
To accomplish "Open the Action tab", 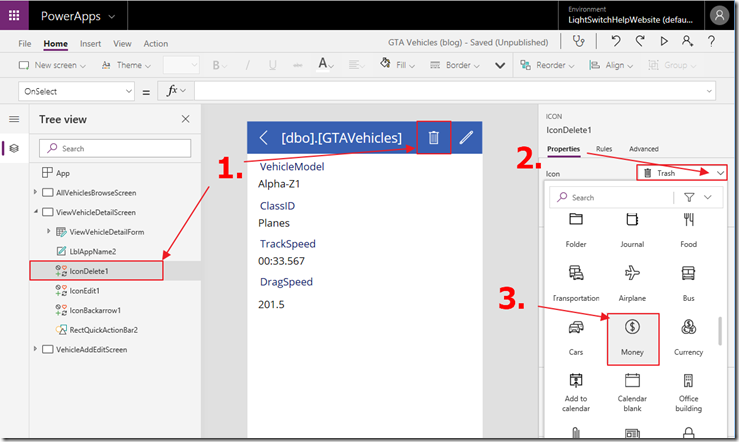I will tap(156, 43).
